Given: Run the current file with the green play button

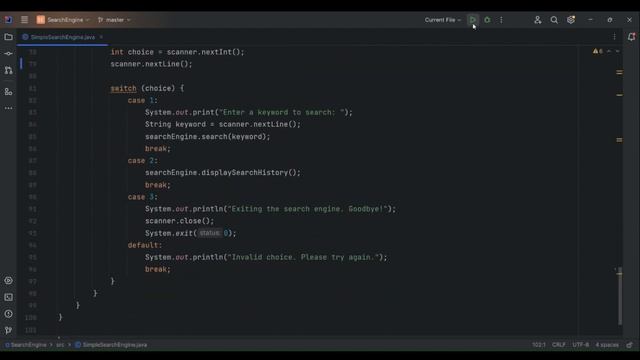Looking at the screenshot, I should tap(473, 20).
